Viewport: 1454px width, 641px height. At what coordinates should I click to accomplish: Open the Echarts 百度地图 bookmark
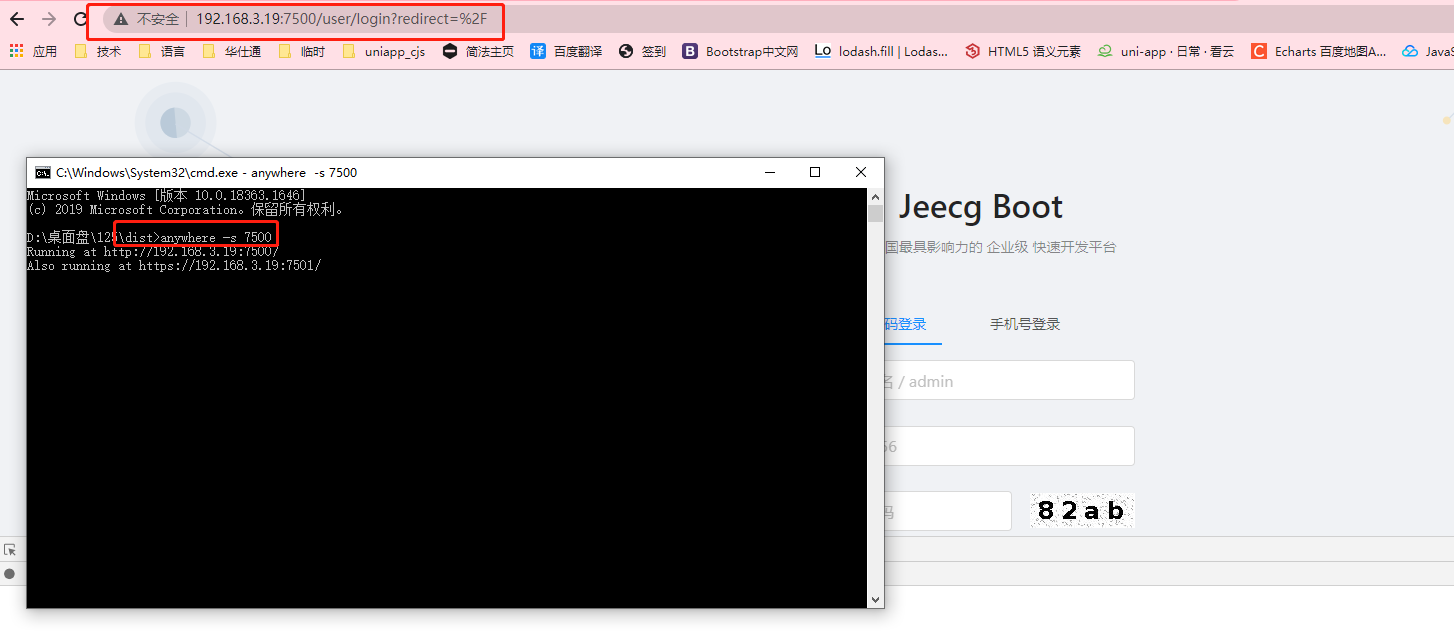coord(1258,51)
